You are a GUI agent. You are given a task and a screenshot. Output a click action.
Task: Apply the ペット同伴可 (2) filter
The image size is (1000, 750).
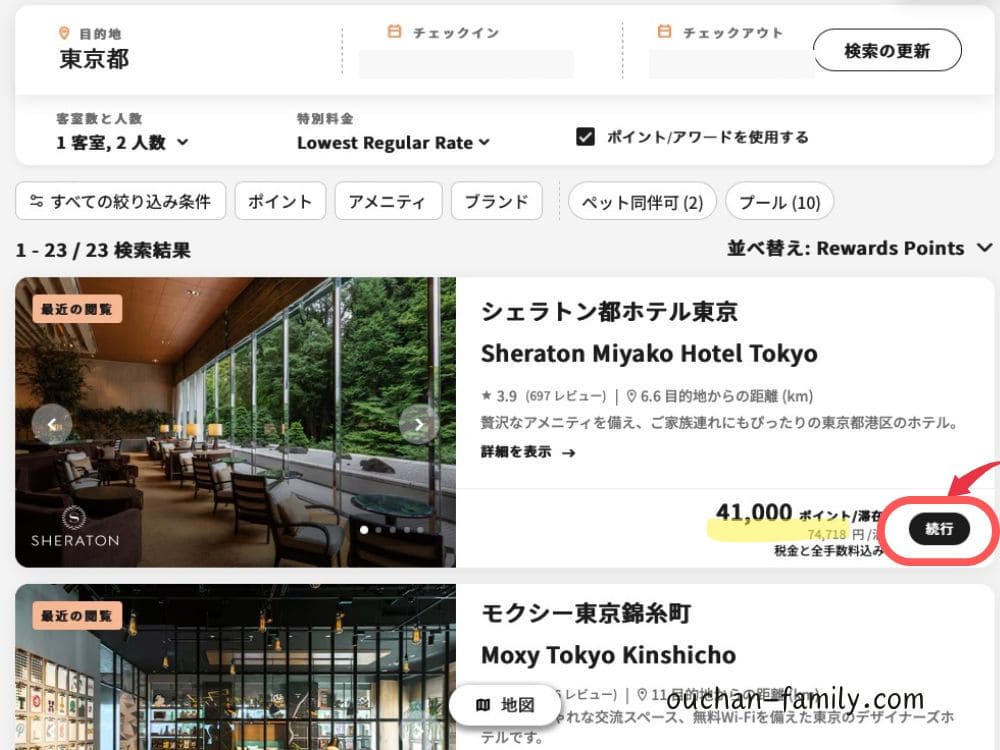[642, 202]
